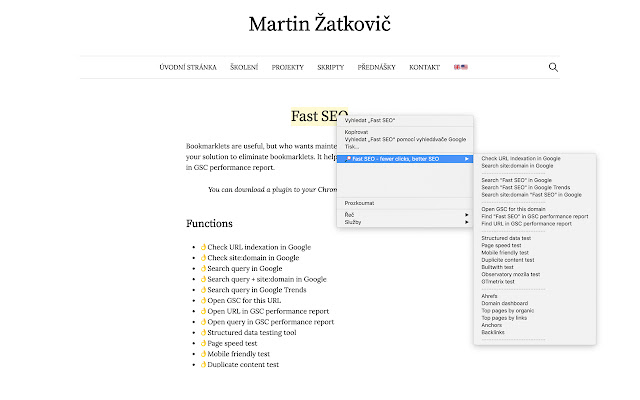Image resolution: width=640 pixels, height=400 pixels.
Task: Click the Martin Žatkovič site title
Action: (x=320, y=24)
